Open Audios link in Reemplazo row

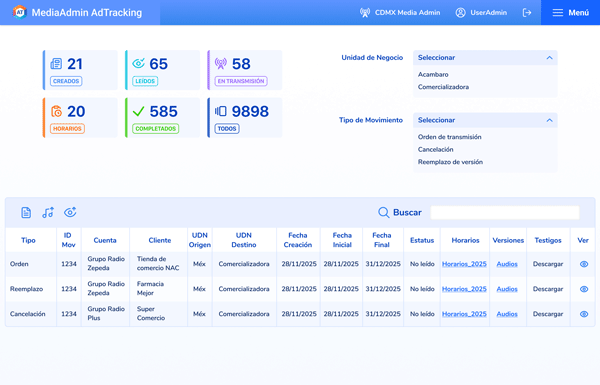(x=507, y=289)
